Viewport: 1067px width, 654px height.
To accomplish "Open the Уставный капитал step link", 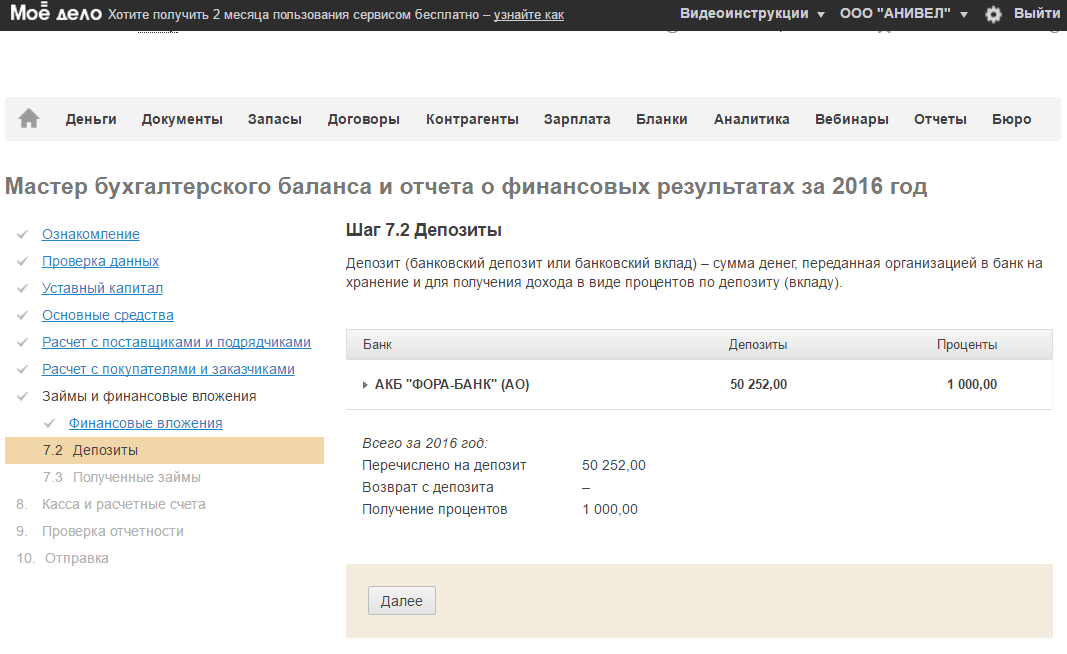I will 102,288.
